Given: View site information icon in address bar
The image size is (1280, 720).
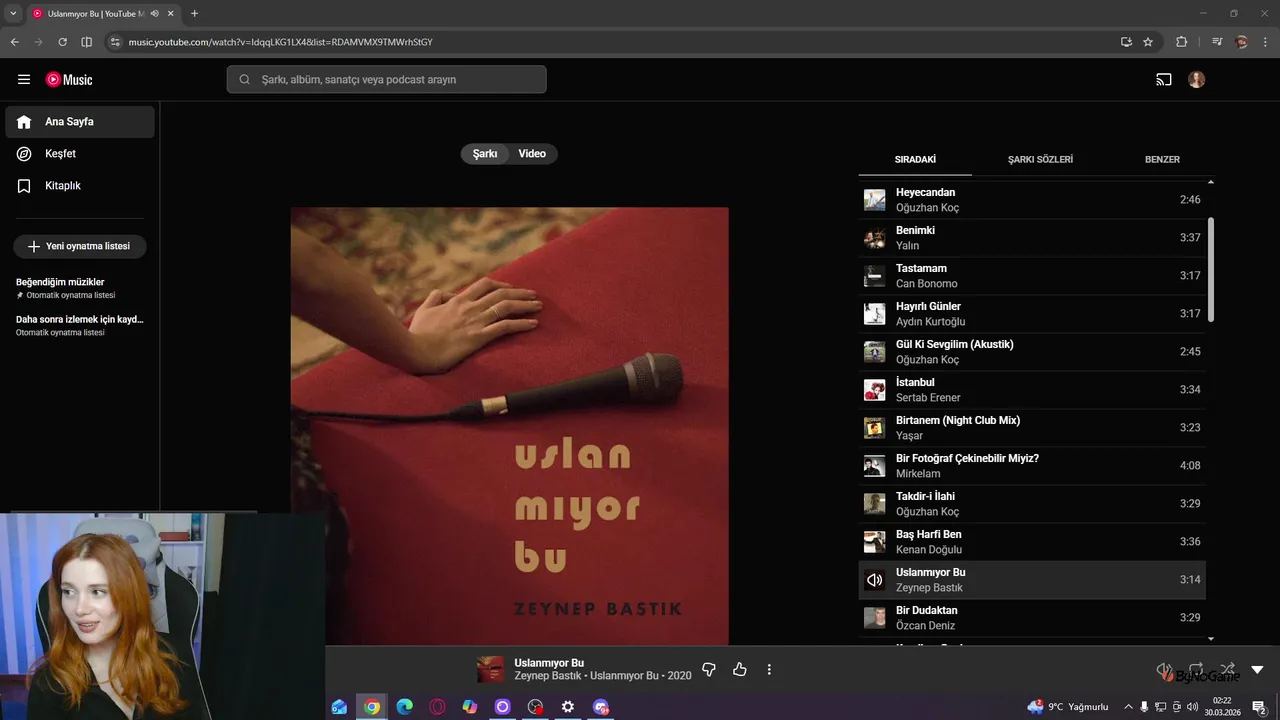Looking at the screenshot, I should click(x=115, y=42).
